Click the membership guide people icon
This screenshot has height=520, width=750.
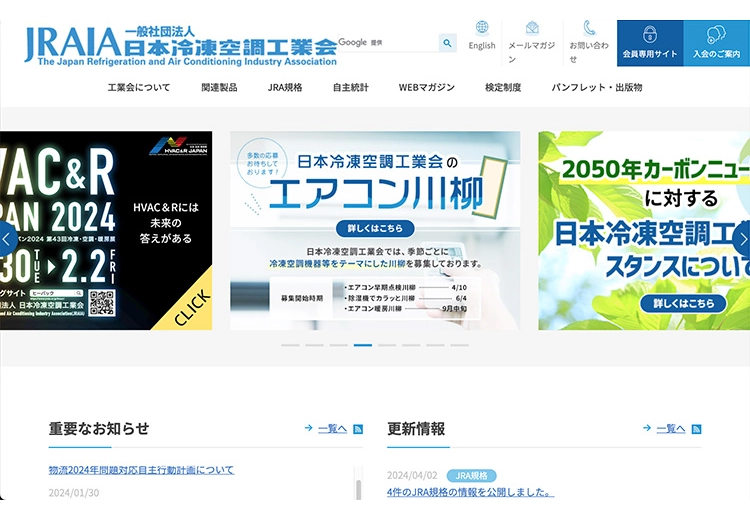point(716,34)
